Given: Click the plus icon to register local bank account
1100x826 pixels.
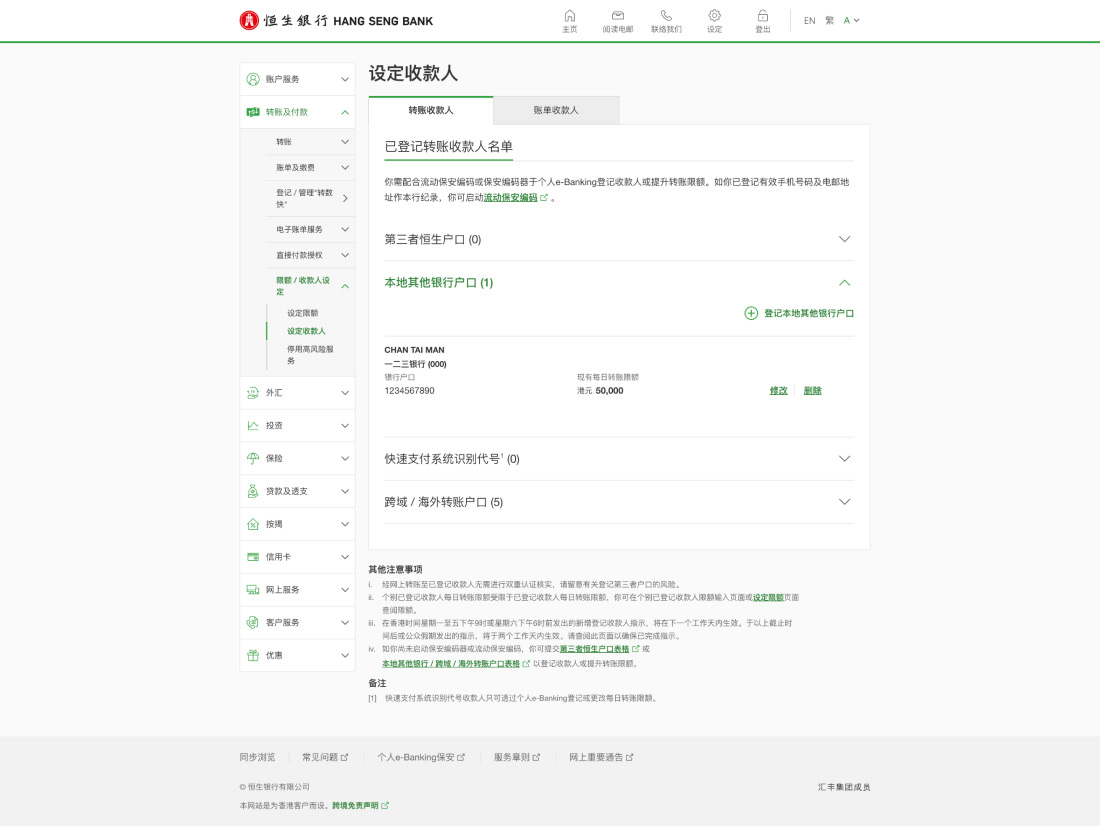Looking at the screenshot, I should [x=751, y=313].
